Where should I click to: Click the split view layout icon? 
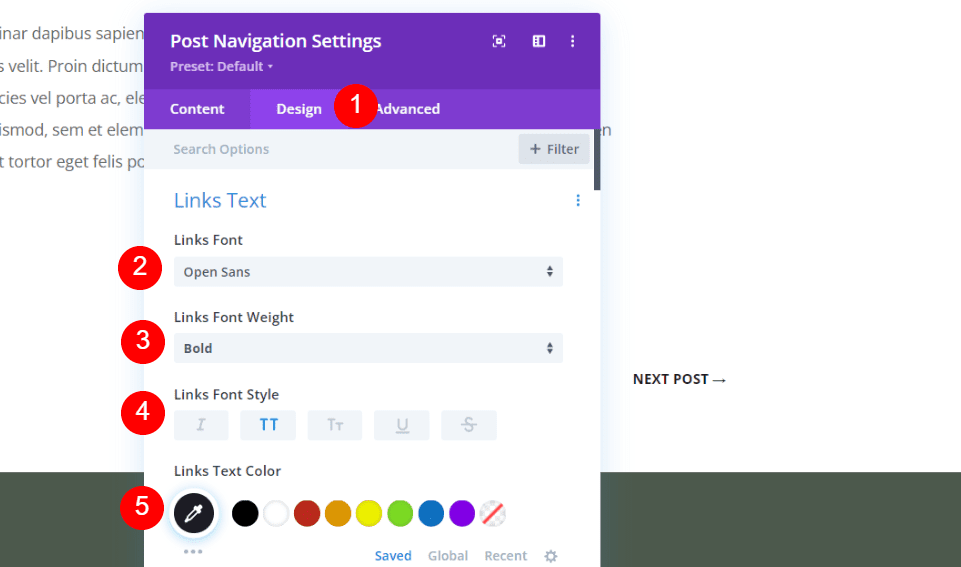pyautogui.click(x=539, y=41)
